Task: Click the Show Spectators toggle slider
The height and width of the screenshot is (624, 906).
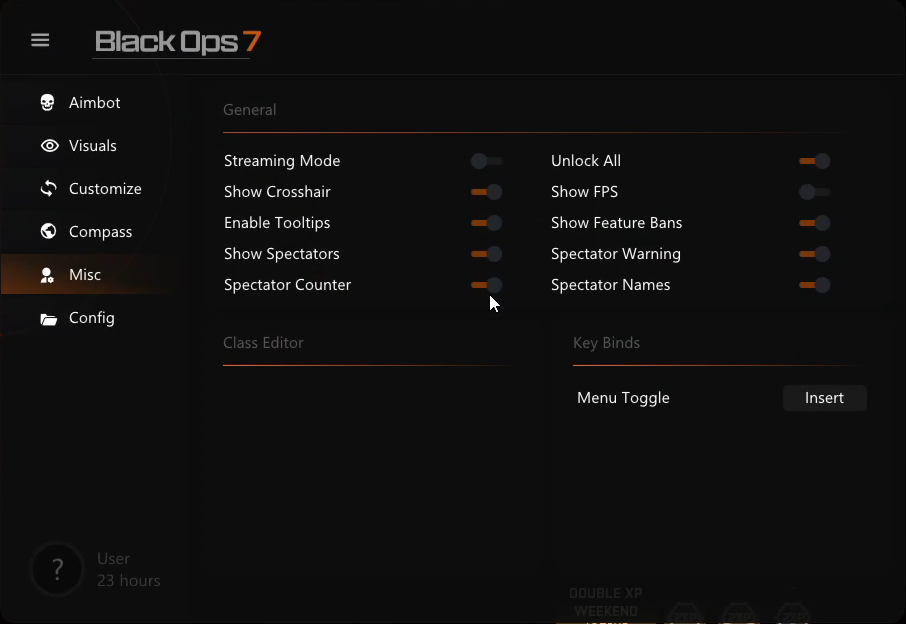Action: [x=486, y=254]
